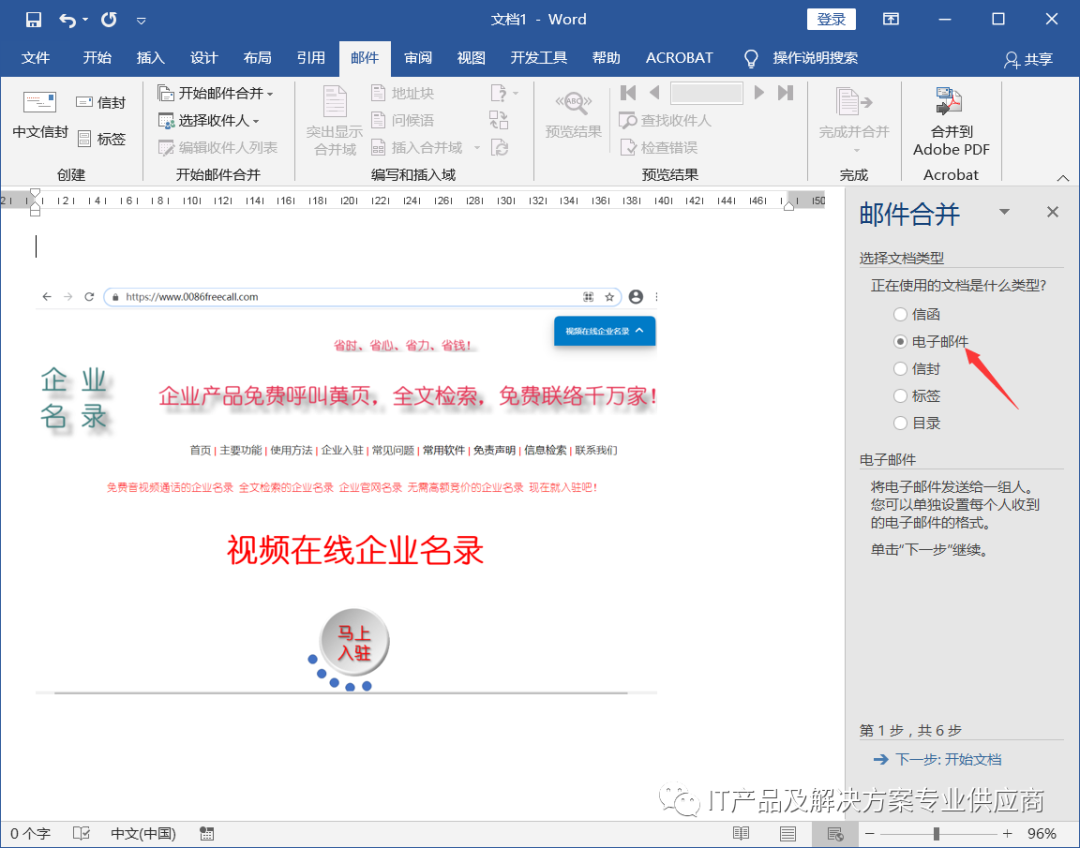1080x848 pixels.
Task: Go to first record arrow
Action: (628, 92)
